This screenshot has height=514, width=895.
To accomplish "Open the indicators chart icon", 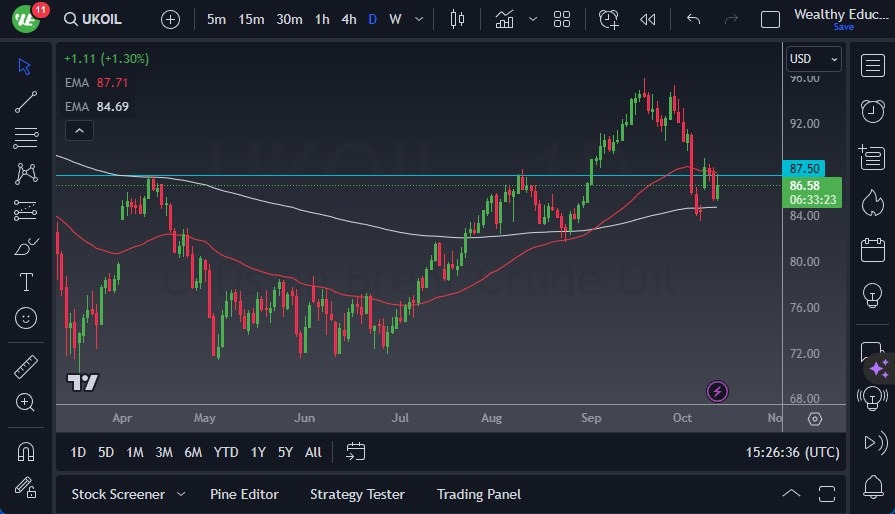I will point(504,19).
